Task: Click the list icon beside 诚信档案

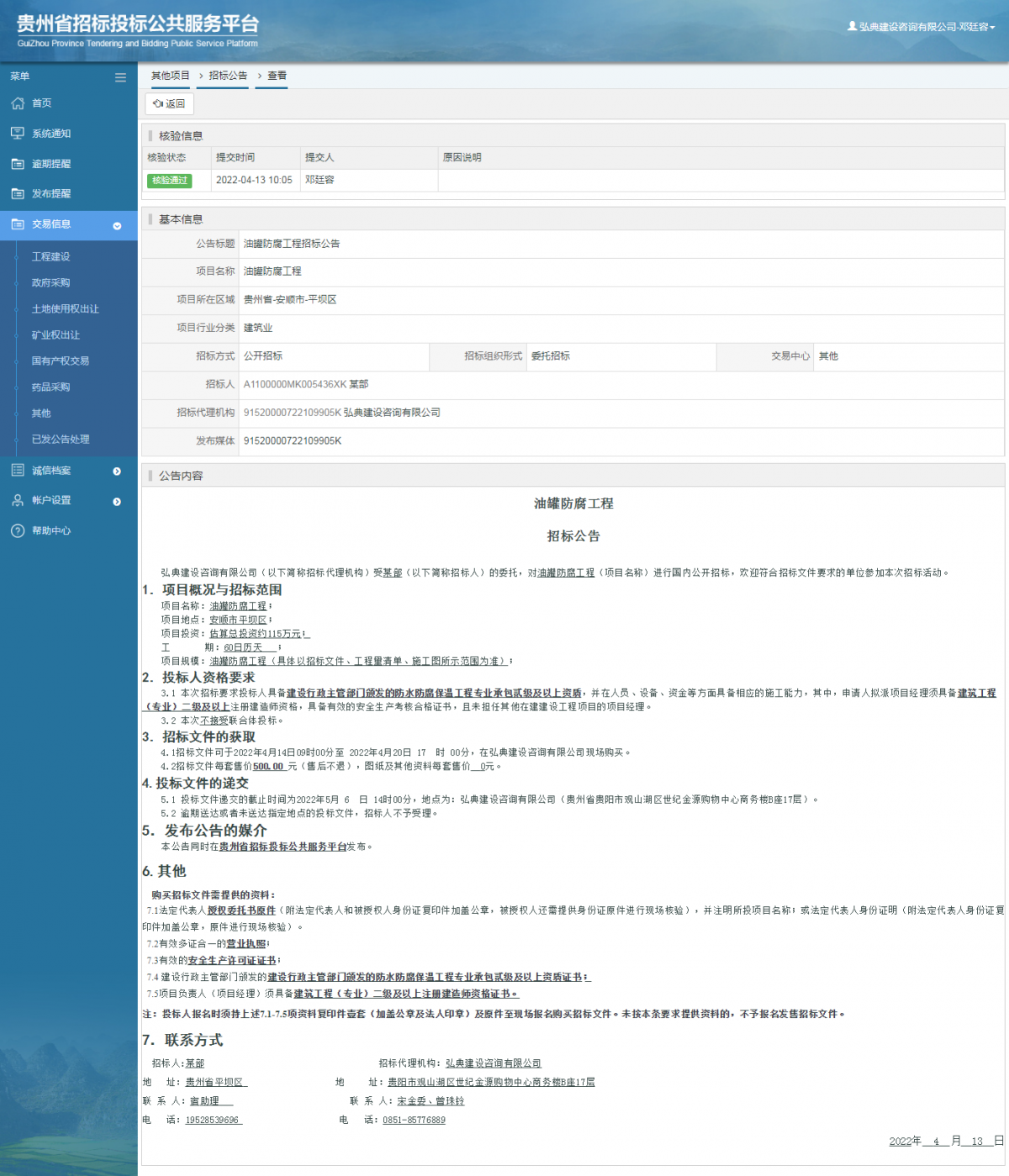Action: 18,471
